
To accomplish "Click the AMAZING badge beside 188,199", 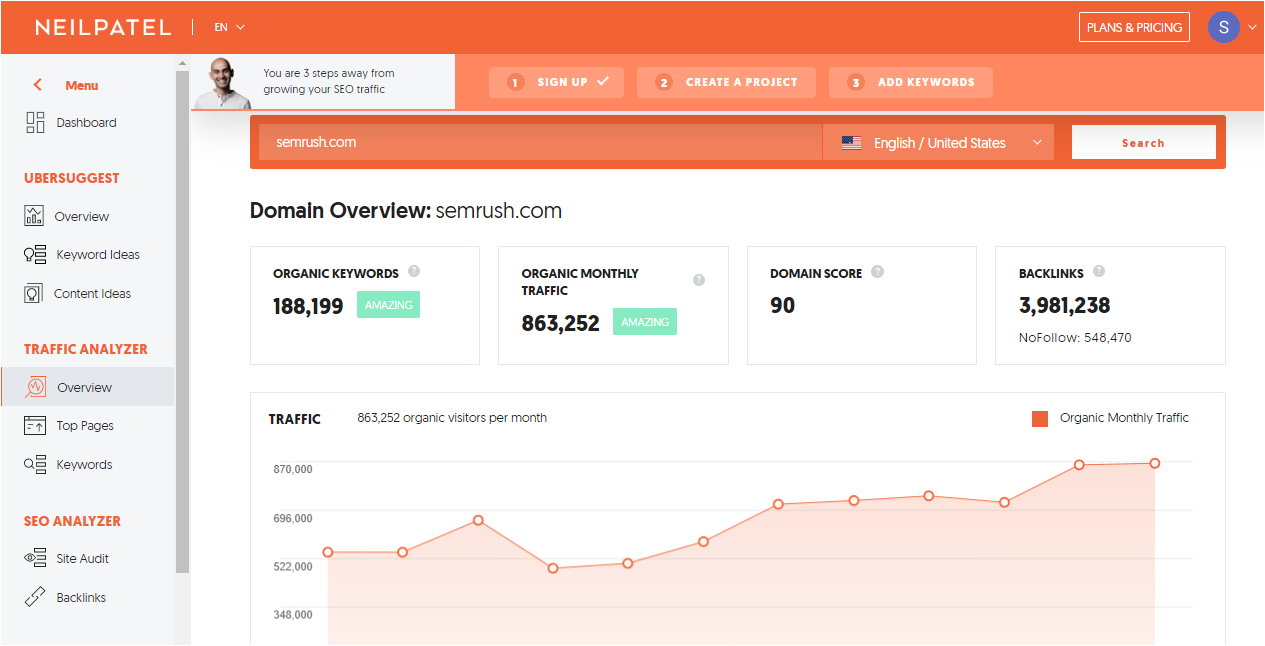I will click(x=388, y=305).
